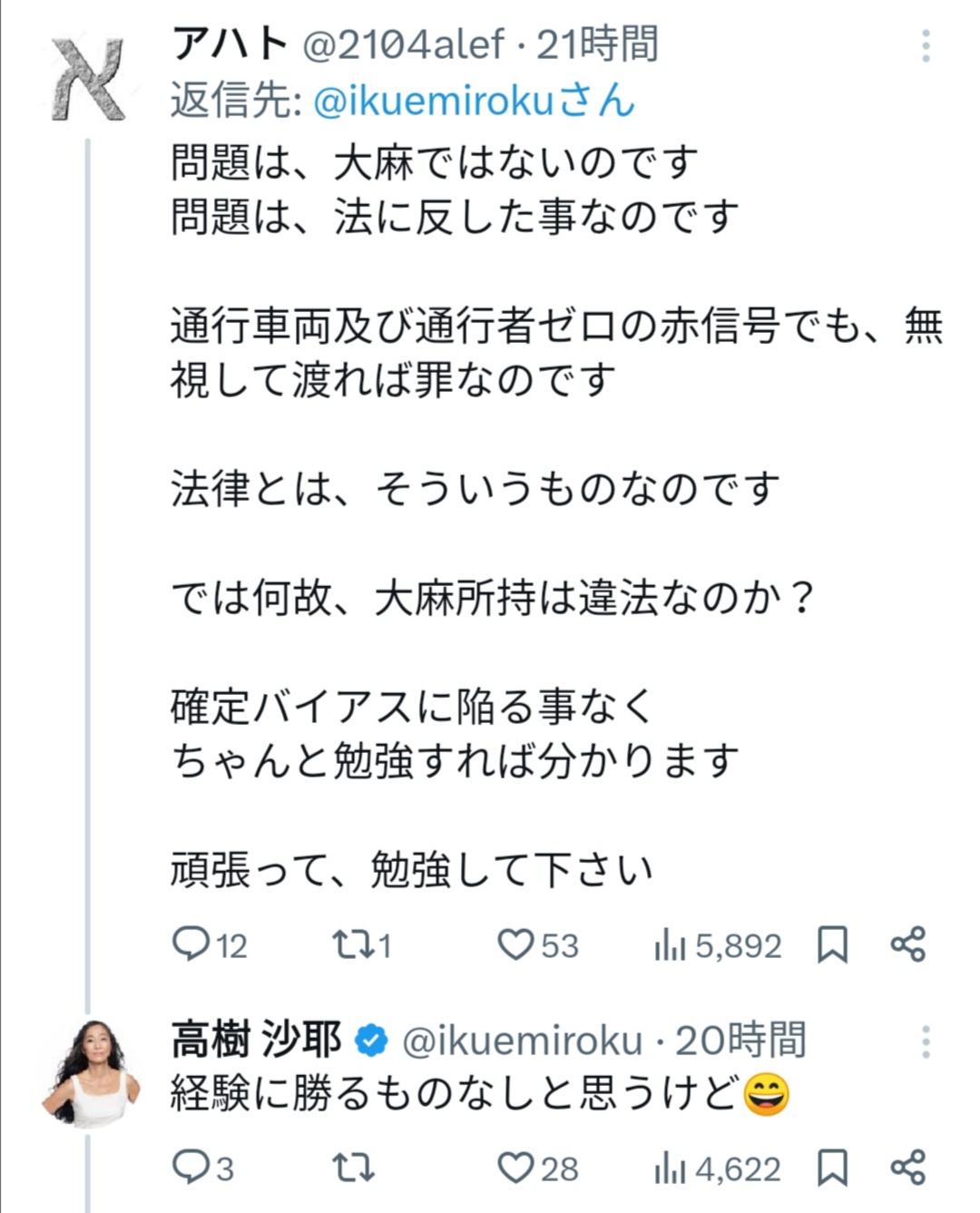Like 高樹 沙耶's reply

pyautogui.click(x=515, y=1168)
